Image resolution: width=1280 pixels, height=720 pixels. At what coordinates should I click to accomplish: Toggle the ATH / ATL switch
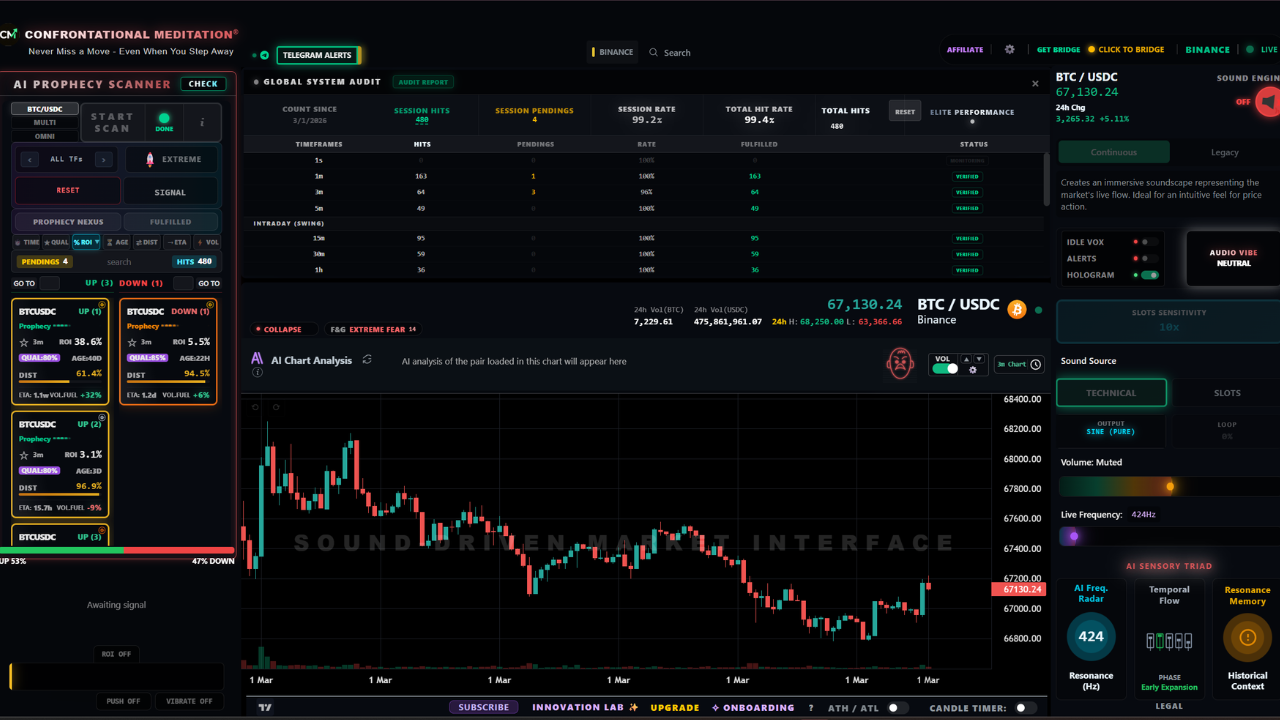click(x=899, y=708)
